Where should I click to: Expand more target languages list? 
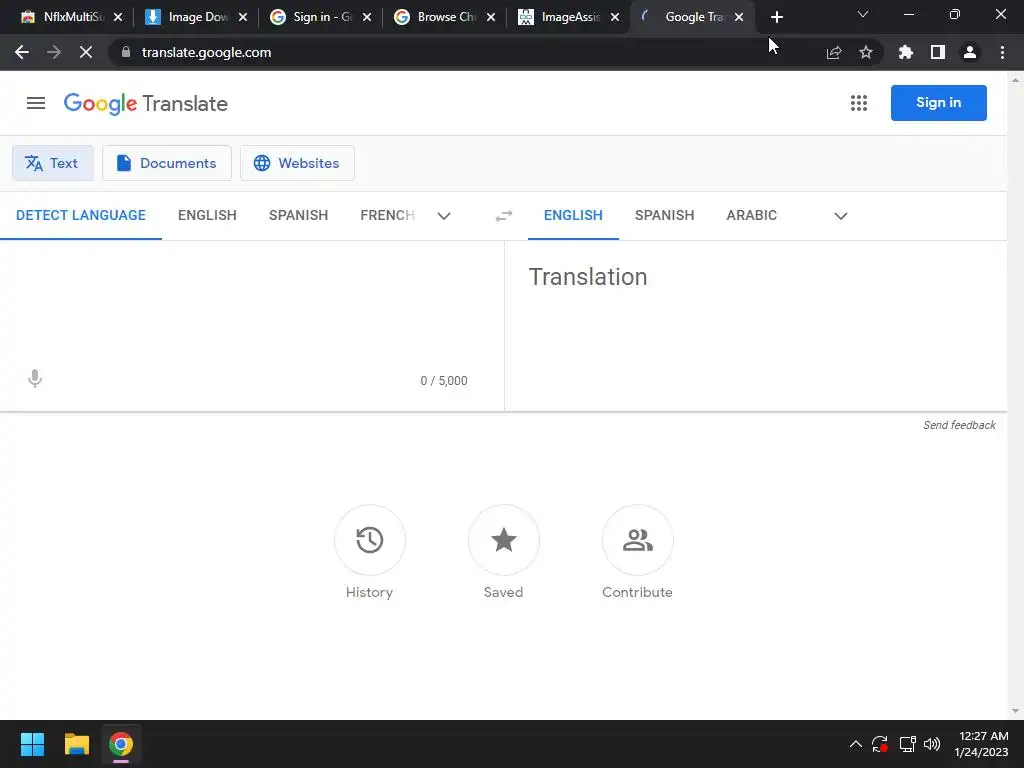pyautogui.click(x=840, y=216)
